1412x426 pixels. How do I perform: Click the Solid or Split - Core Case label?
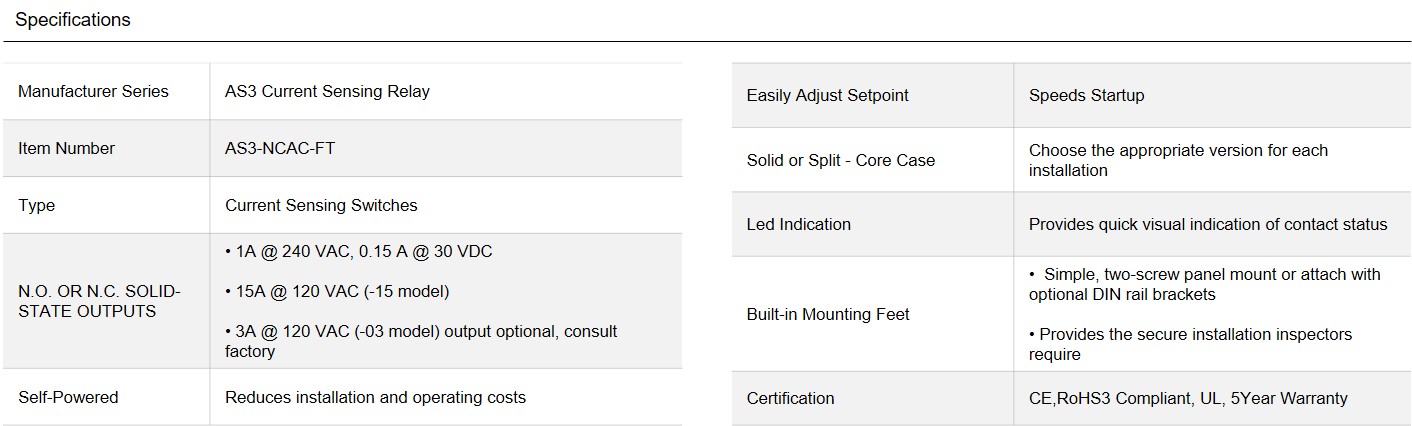[841, 160]
